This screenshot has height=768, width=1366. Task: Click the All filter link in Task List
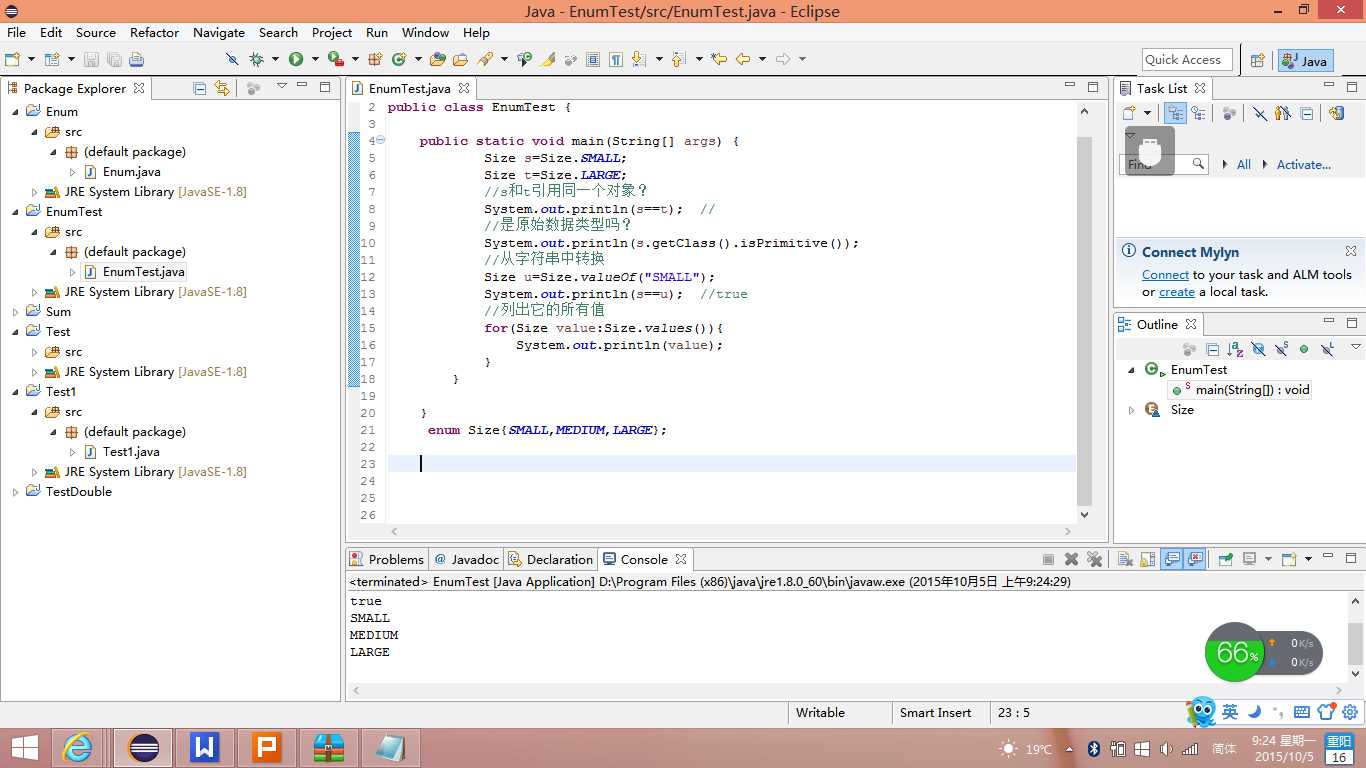(1244, 165)
